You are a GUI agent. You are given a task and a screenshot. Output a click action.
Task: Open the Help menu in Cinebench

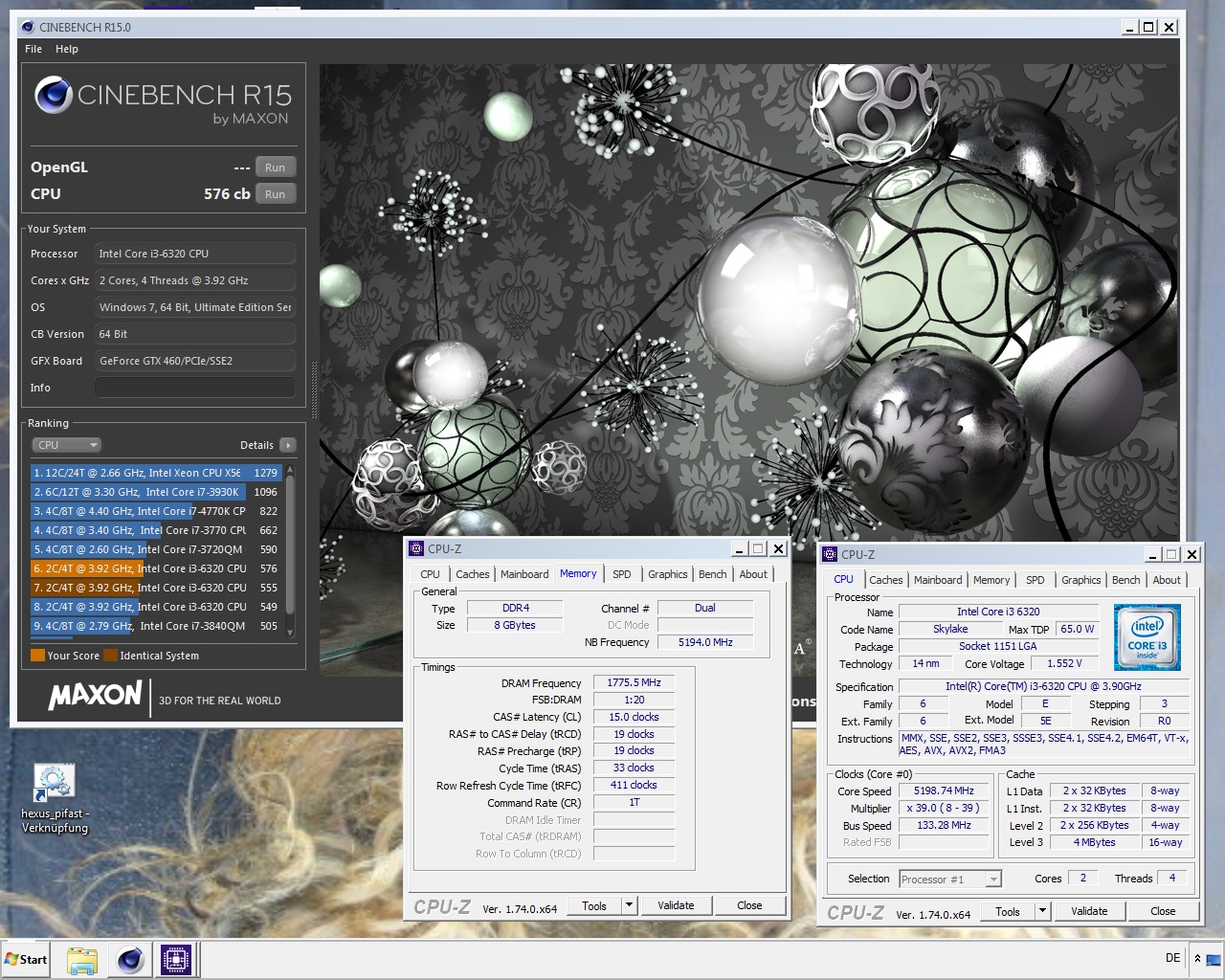pos(67,49)
